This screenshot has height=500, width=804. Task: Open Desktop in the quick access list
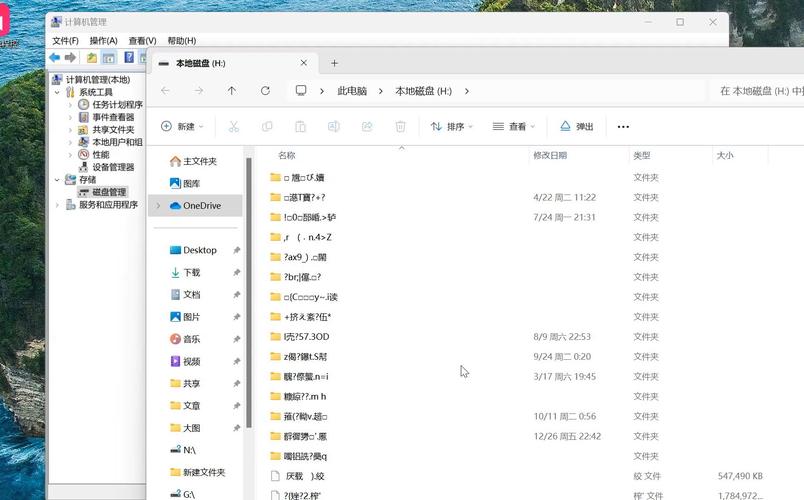[x=193, y=250]
